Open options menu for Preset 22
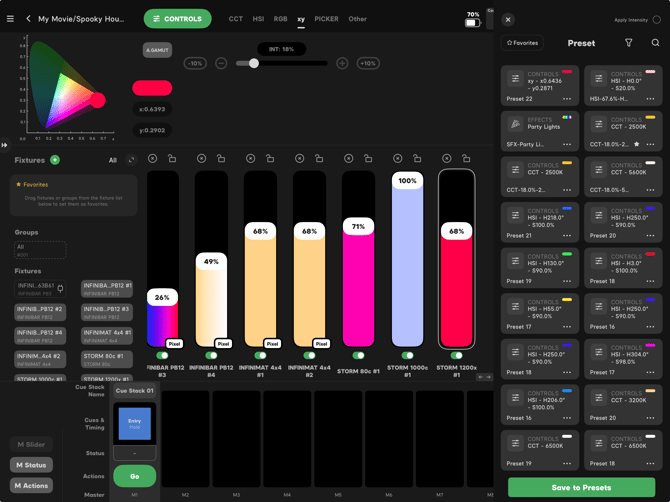This screenshot has height=502, width=670. point(567,99)
